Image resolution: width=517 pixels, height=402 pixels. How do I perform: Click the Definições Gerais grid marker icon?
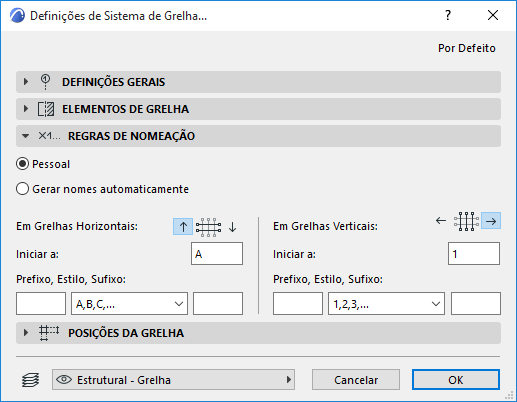pyautogui.click(x=45, y=82)
